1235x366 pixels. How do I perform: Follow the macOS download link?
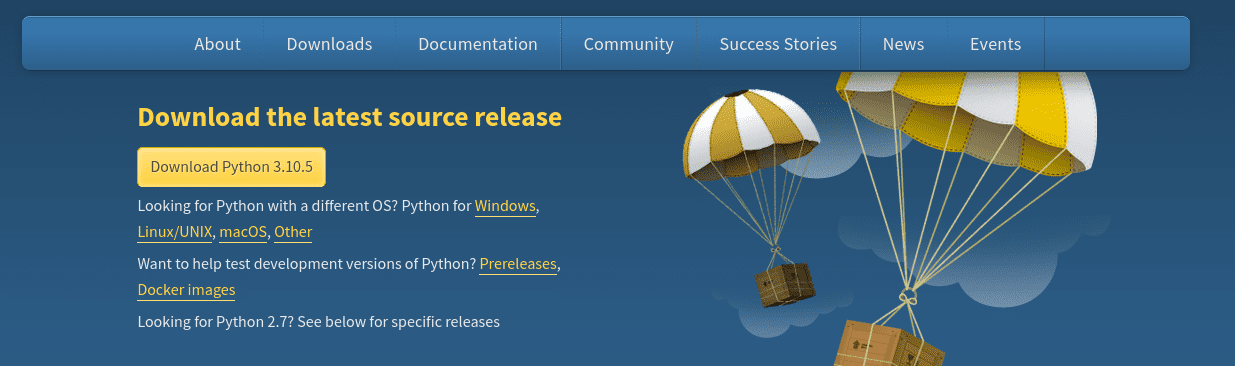[243, 232]
